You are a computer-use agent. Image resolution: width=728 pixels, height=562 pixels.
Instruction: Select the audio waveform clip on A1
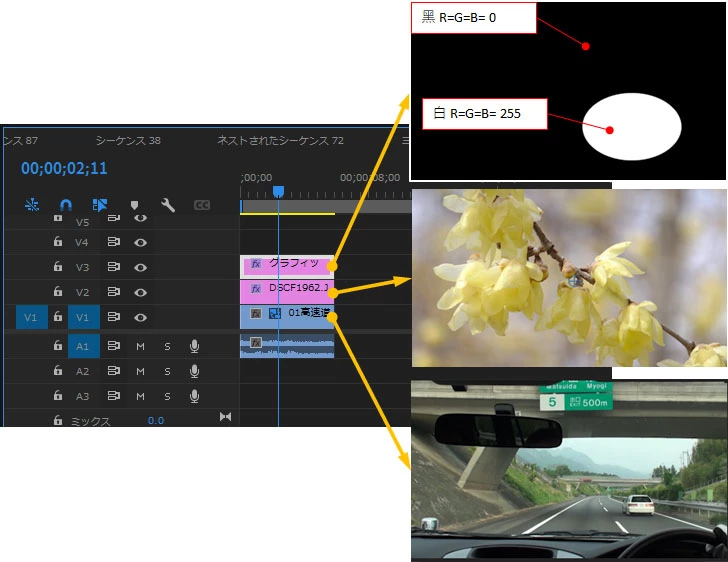[287, 346]
